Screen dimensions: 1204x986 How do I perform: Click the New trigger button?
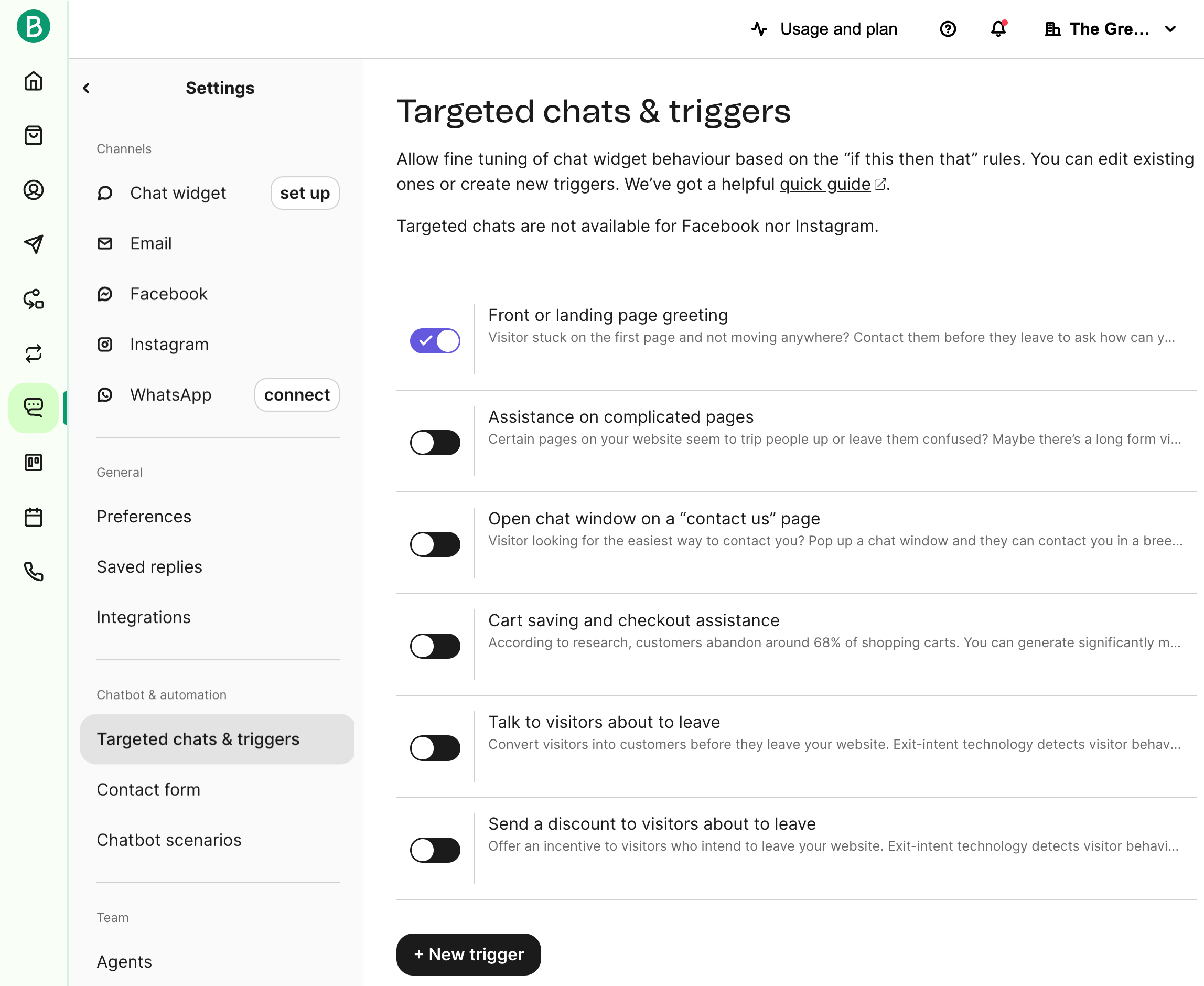468,954
